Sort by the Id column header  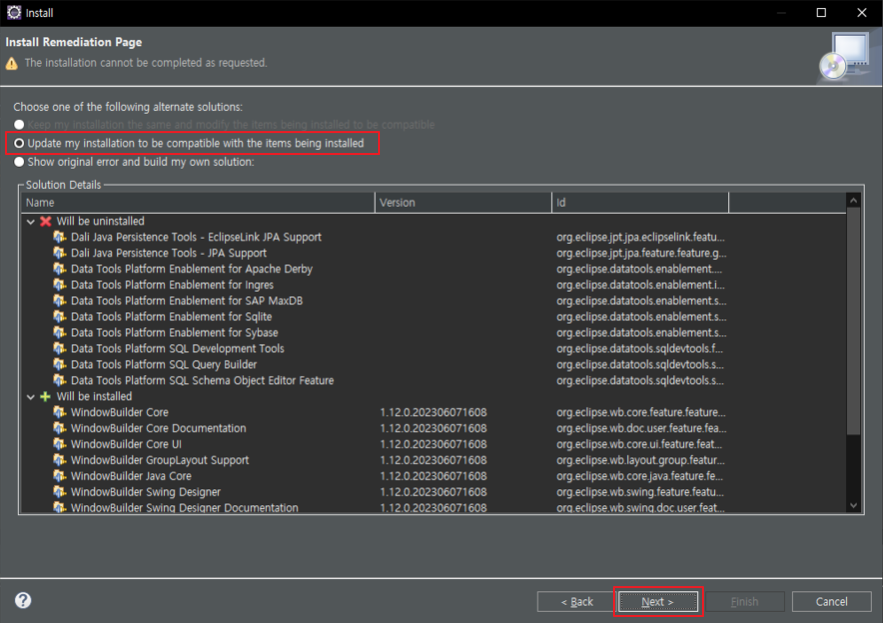(x=640, y=203)
